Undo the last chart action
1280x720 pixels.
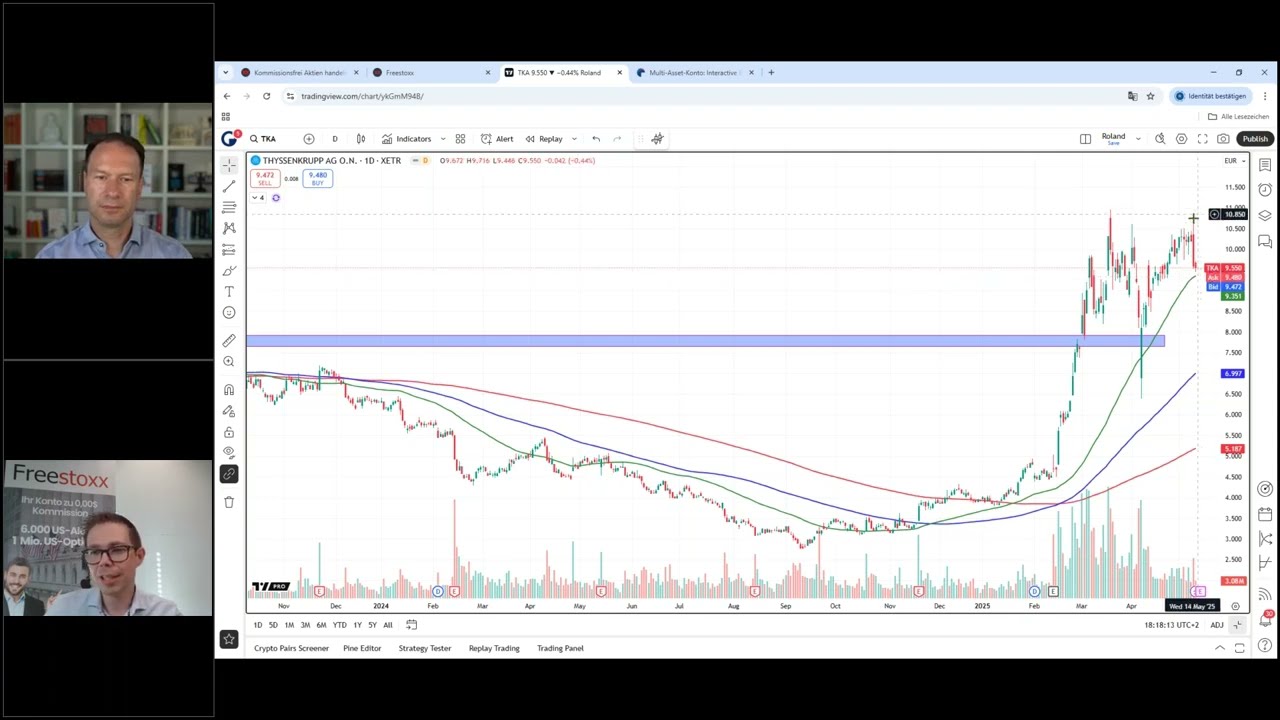click(x=596, y=139)
